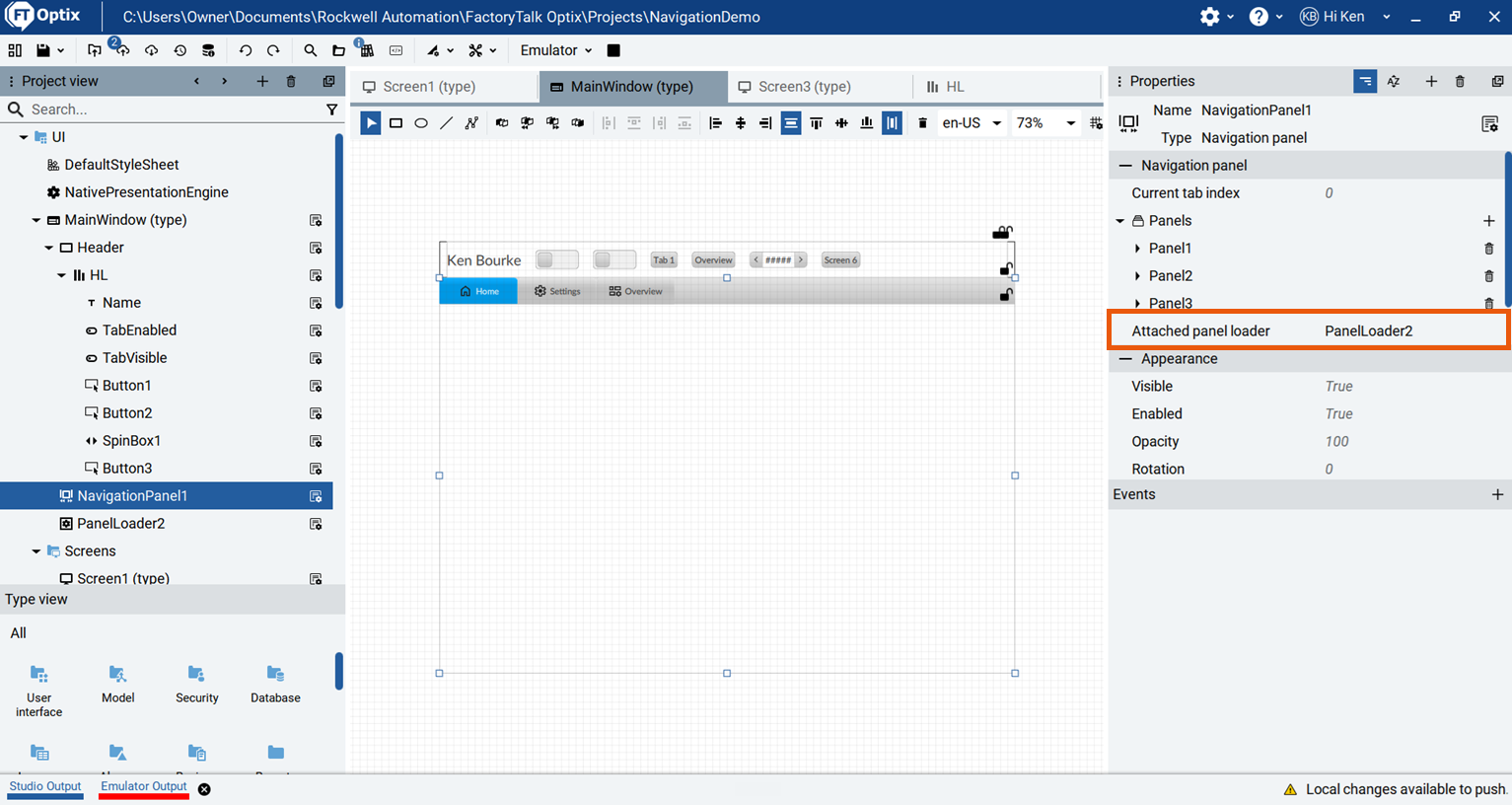1512x805 pixels.
Task: Click the Settings tab in the canvas
Action: click(557, 291)
